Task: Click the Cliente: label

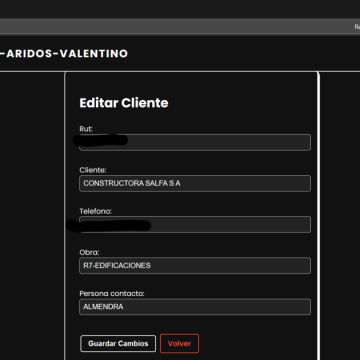Action: (x=93, y=170)
